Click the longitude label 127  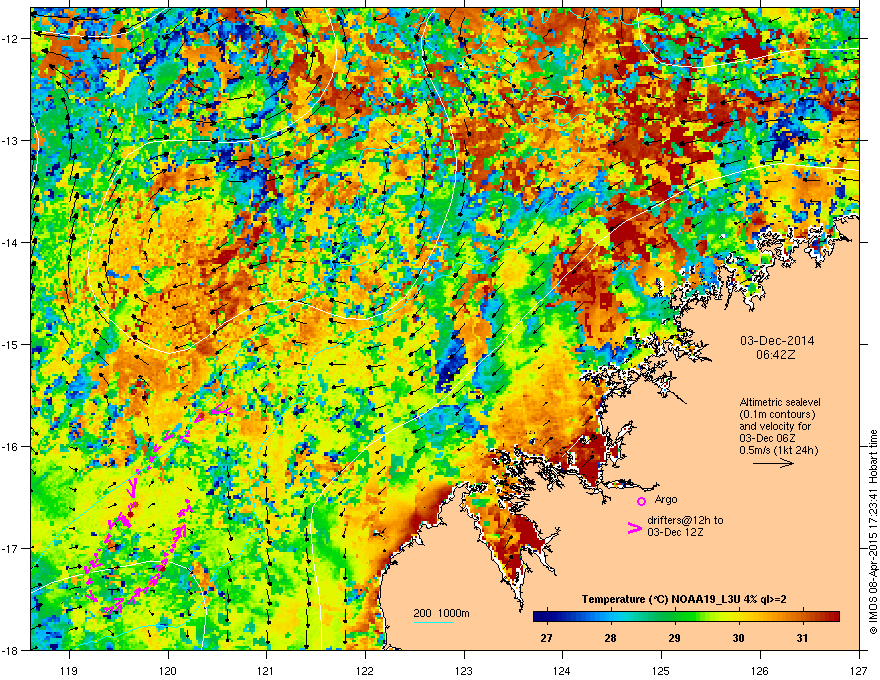pyautogui.click(x=859, y=670)
